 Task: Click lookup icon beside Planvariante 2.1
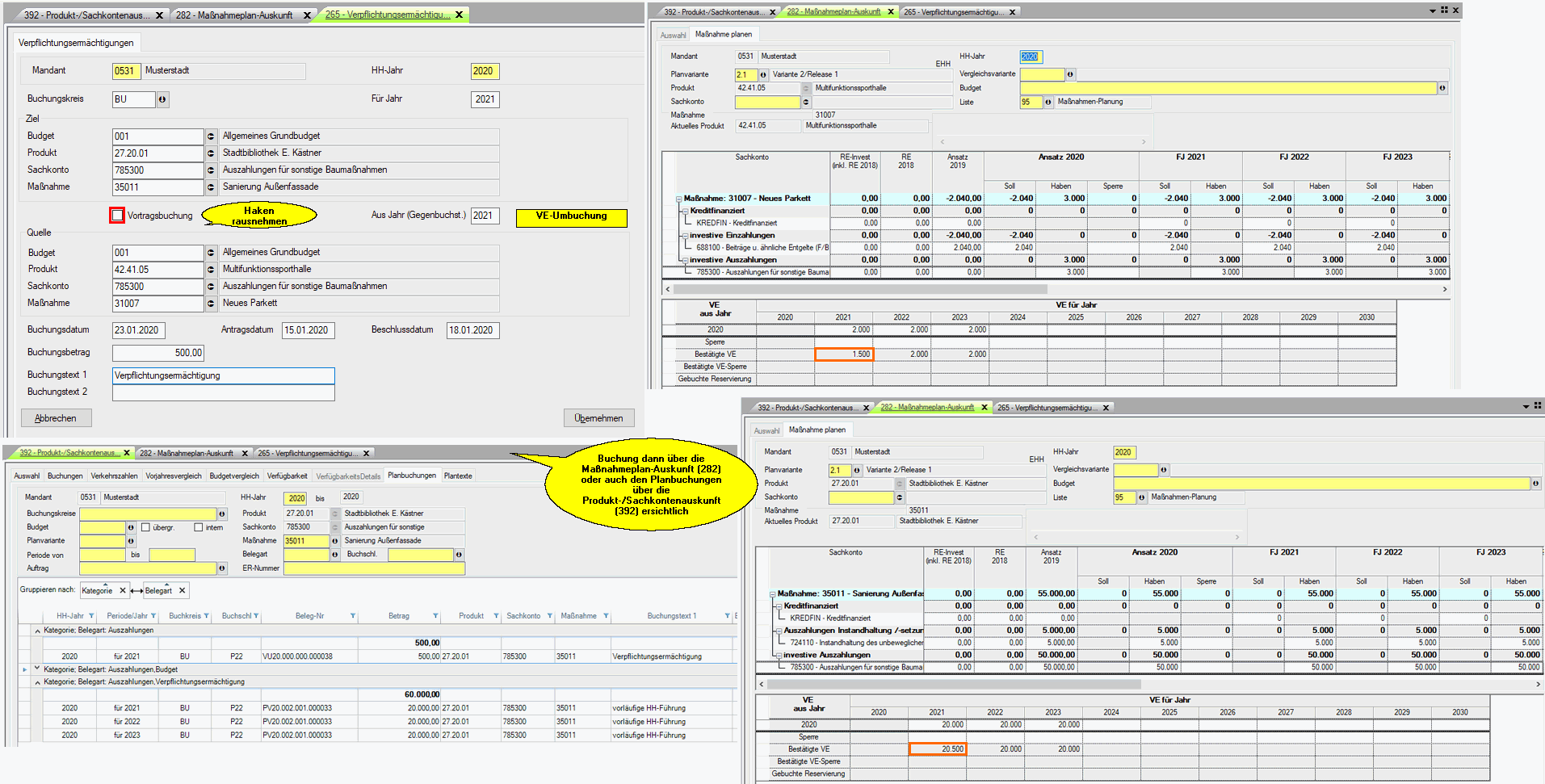pyautogui.click(x=763, y=75)
